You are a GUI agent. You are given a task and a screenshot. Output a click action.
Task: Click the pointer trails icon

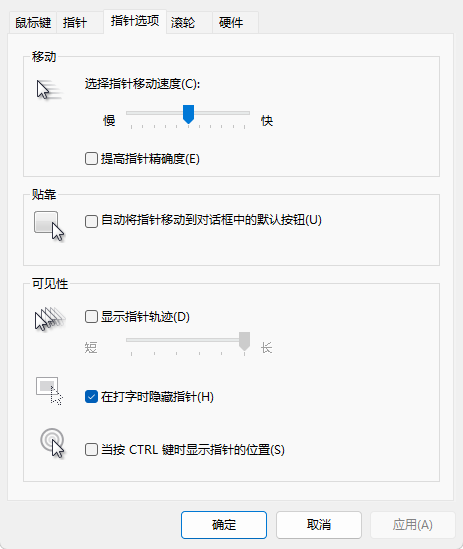(50, 318)
